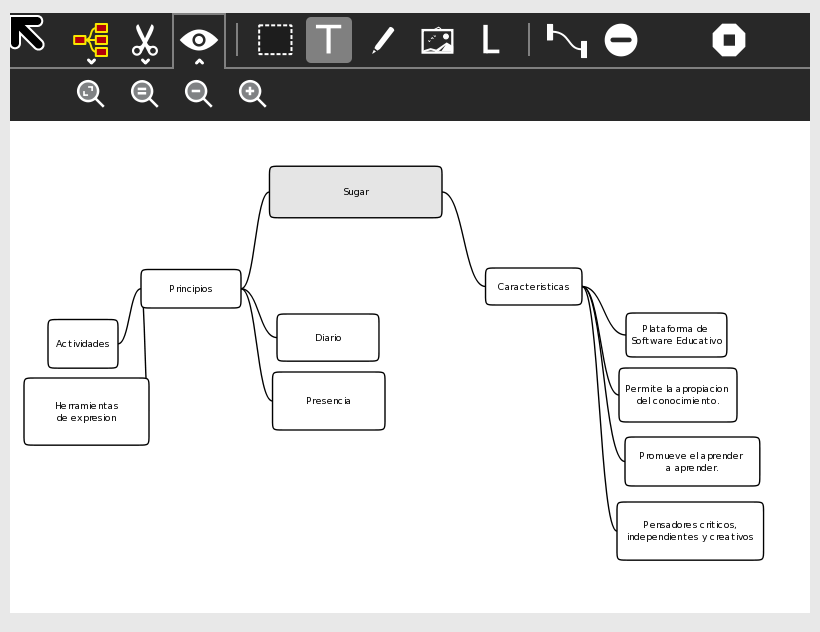Viewport: 820px width, 632px height.
Task: Reset zoom to original size
Action: click(144, 93)
